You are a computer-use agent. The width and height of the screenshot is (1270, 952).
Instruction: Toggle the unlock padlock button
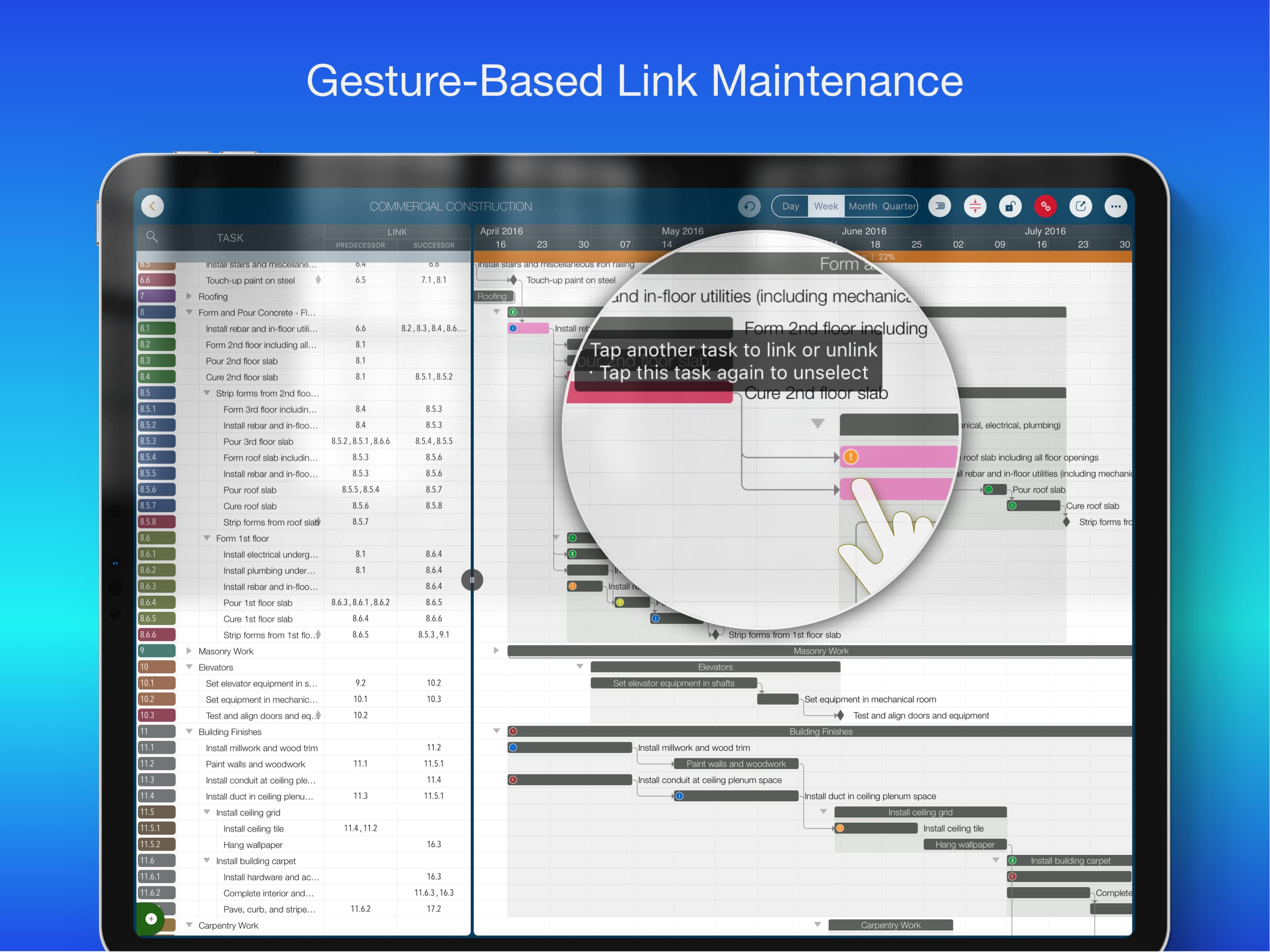1010,206
